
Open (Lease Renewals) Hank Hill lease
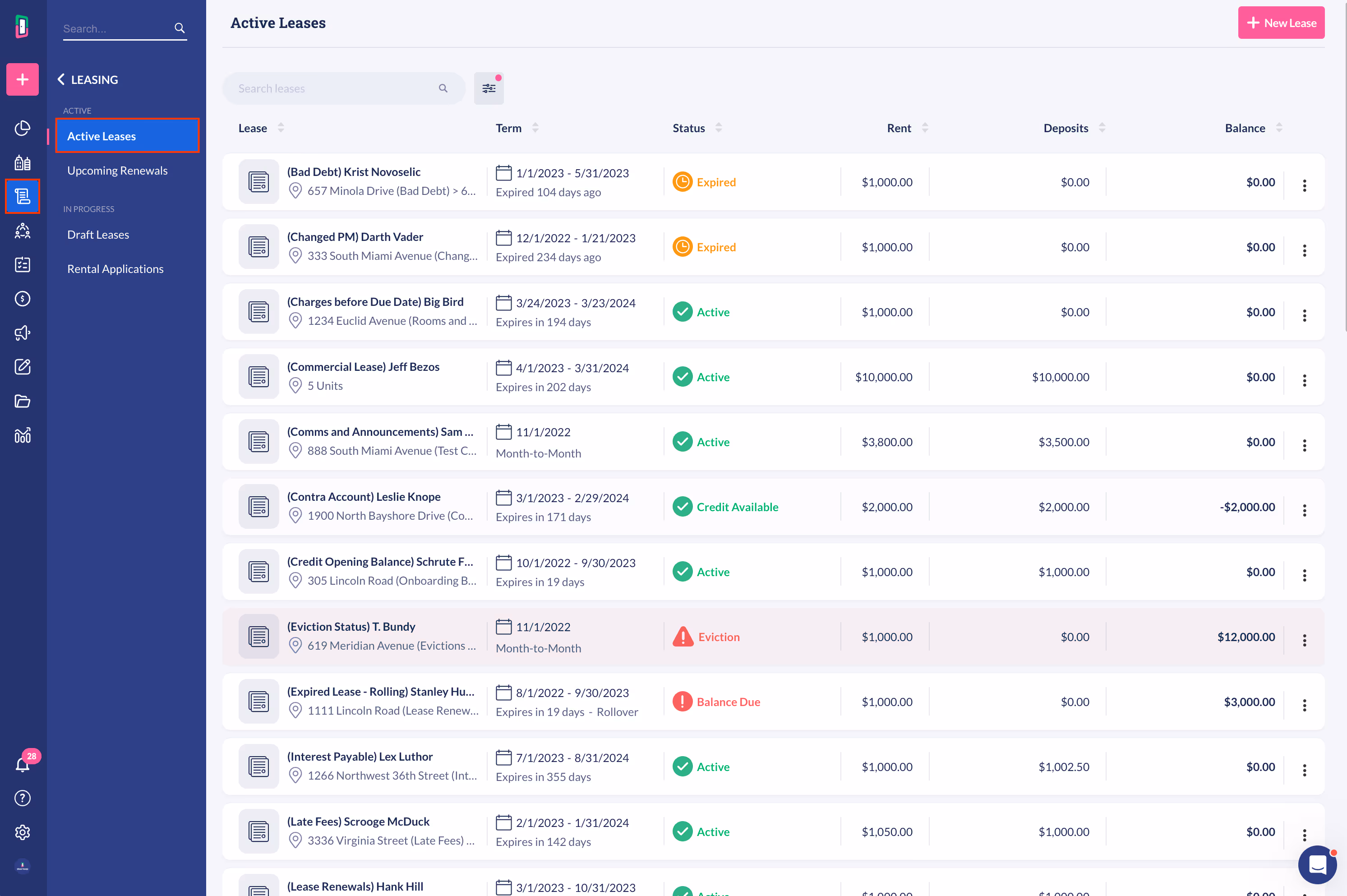(x=355, y=886)
